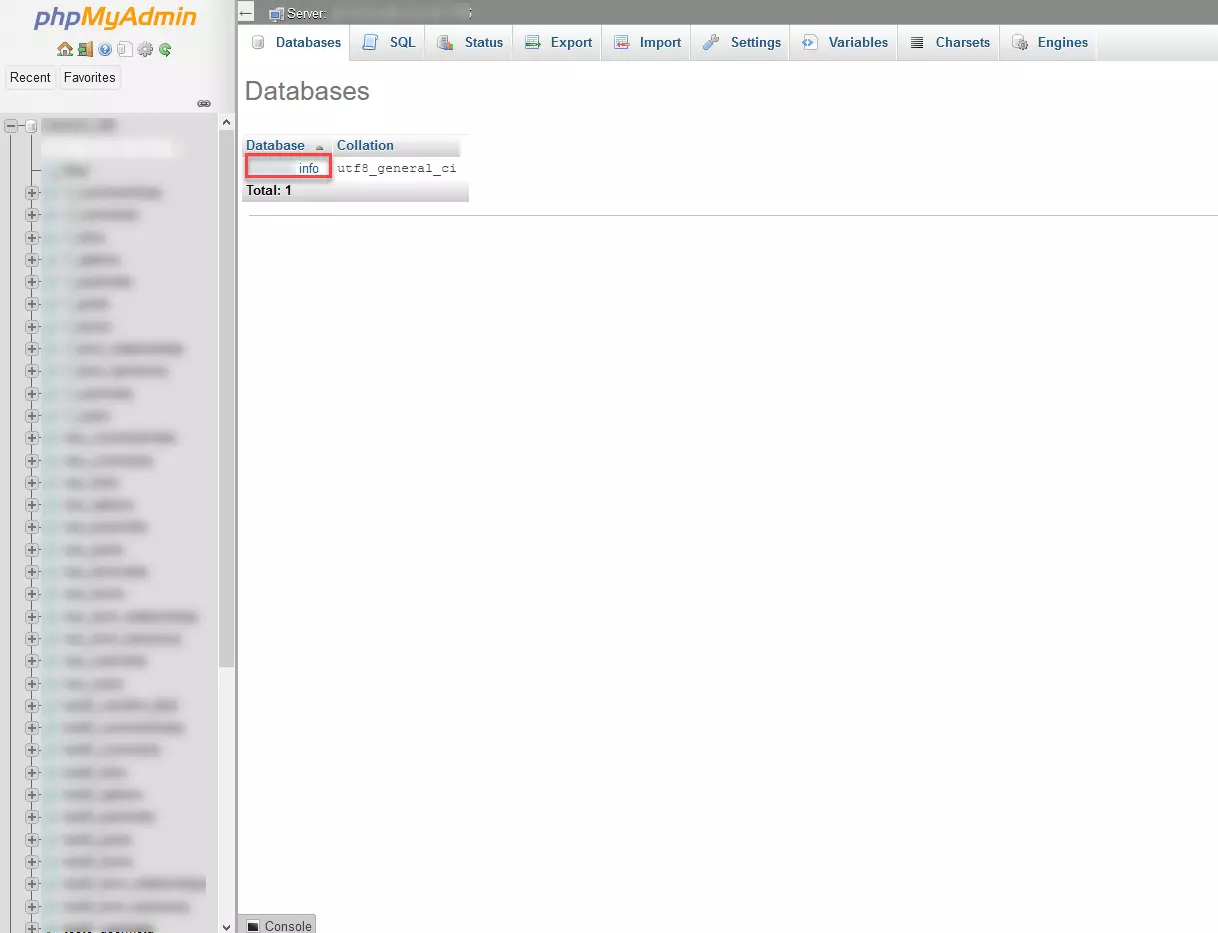1218x933 pixels.
Task: Open the Export tab
Action: click(558, 43)
